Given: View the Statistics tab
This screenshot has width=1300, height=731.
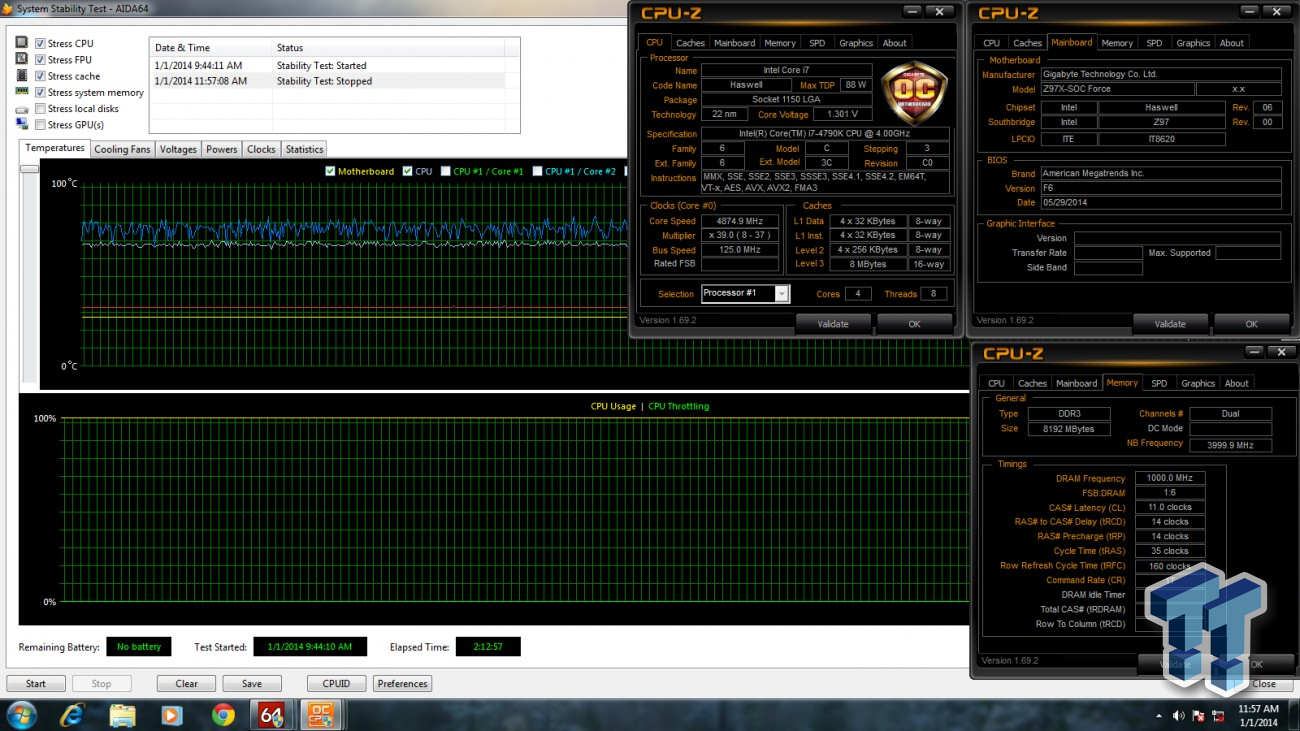Looking at the screenshot, I should click(304, 149).
